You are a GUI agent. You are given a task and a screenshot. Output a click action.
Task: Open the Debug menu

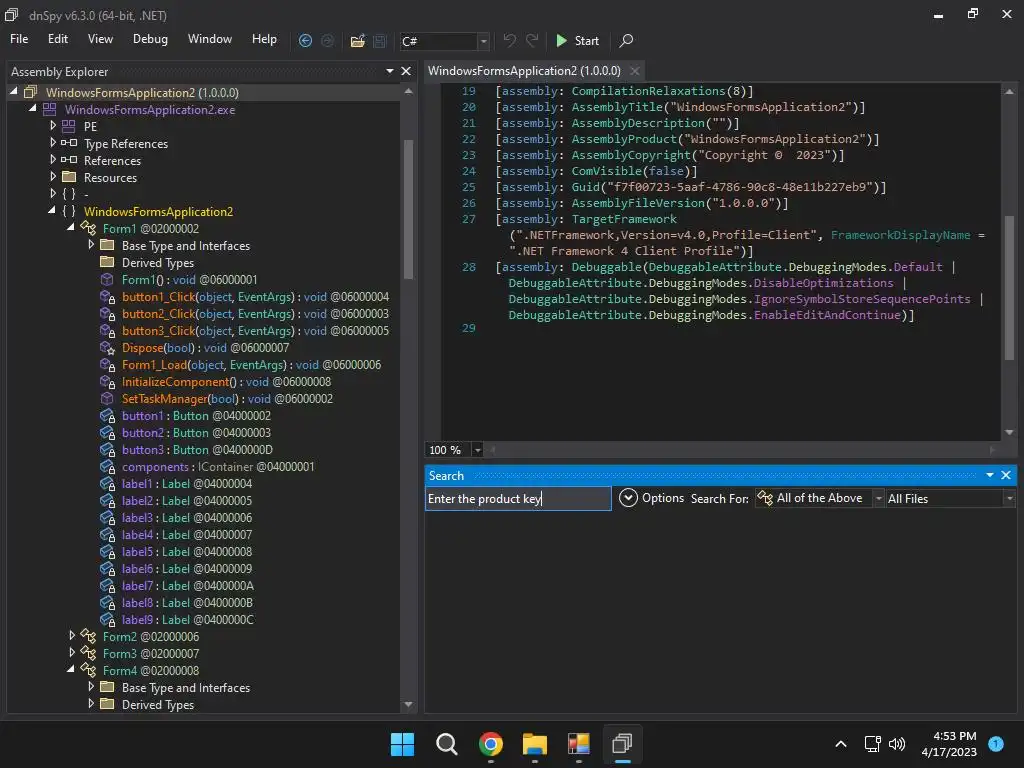[150, 39]
